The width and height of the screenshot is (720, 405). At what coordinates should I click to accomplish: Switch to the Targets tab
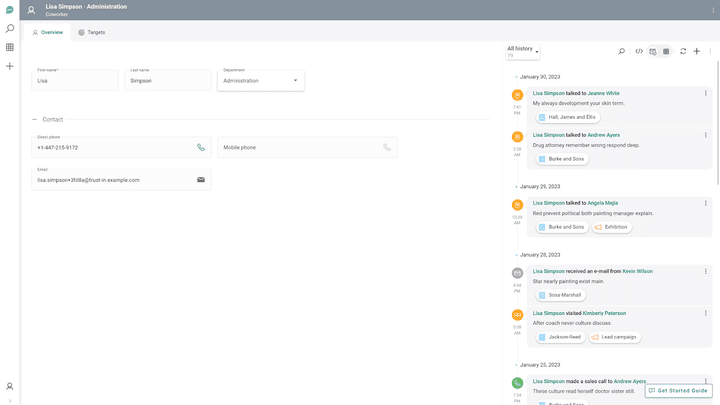[x=91, y=32]
